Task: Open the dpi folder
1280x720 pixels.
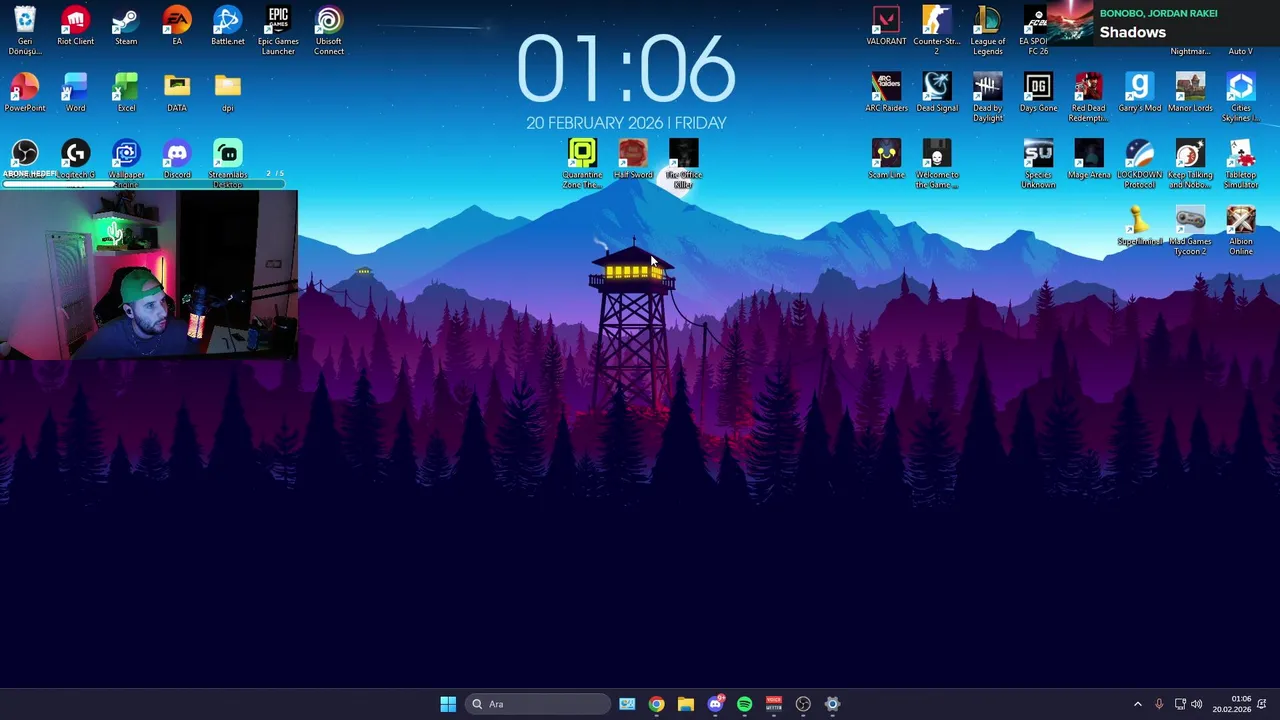Action: [227, 92]
